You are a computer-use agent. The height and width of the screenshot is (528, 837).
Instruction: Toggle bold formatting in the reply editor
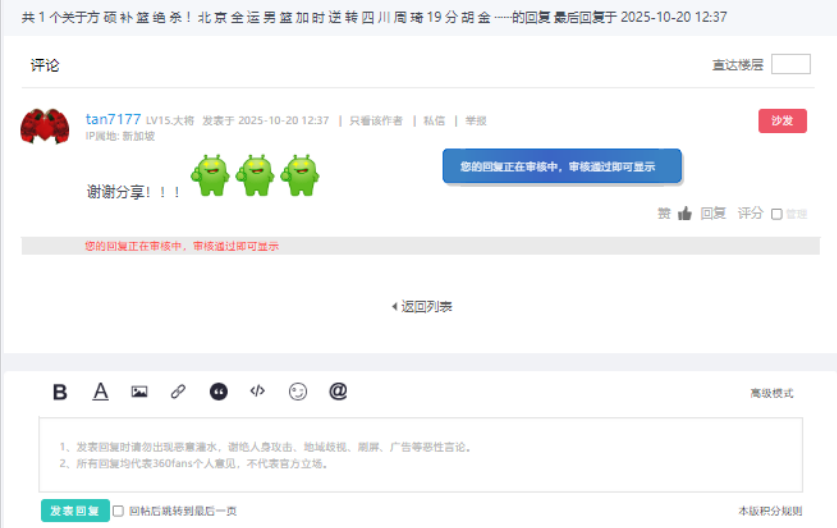click(60, 392)
